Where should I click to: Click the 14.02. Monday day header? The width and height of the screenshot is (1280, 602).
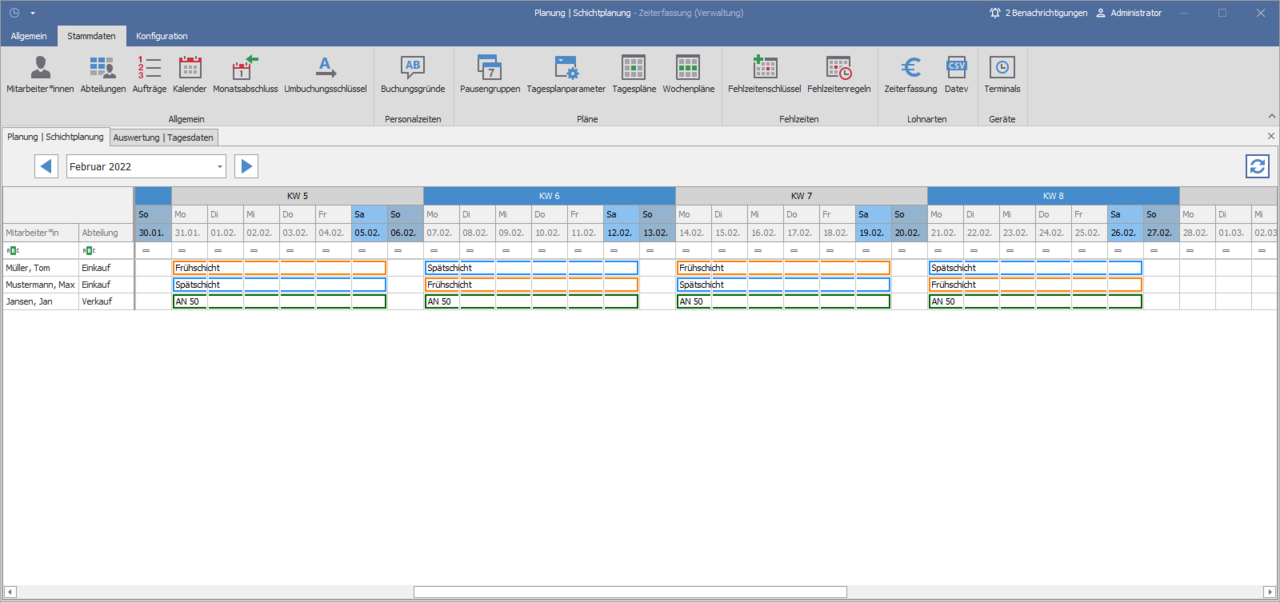tap(693, 232)
